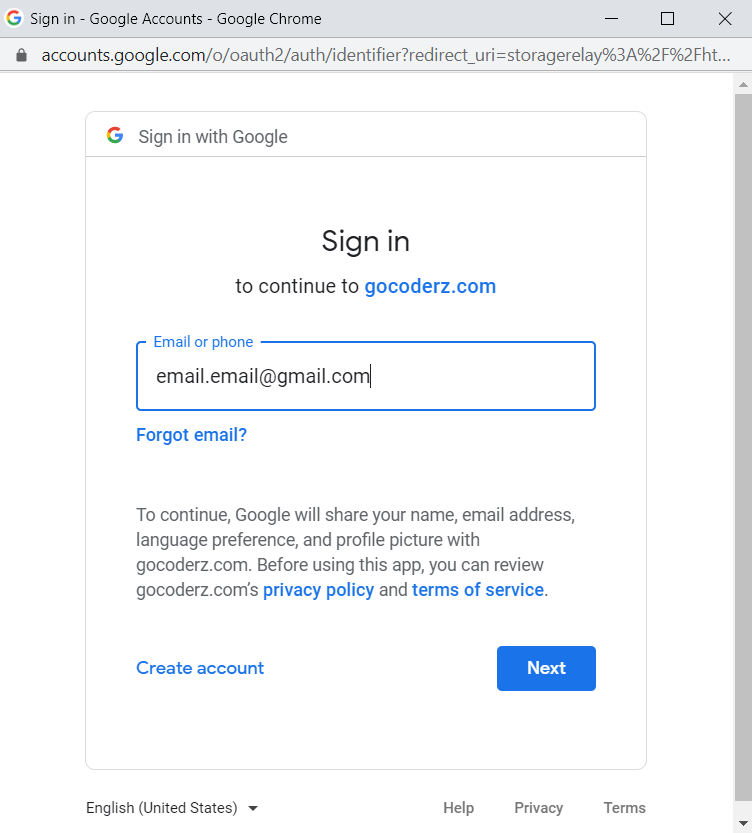Viewport: 752px width, 833px height.
Task: Open the gocoderz.com privacy policy link
Action: pyautogui.click(x=318, y=590)
